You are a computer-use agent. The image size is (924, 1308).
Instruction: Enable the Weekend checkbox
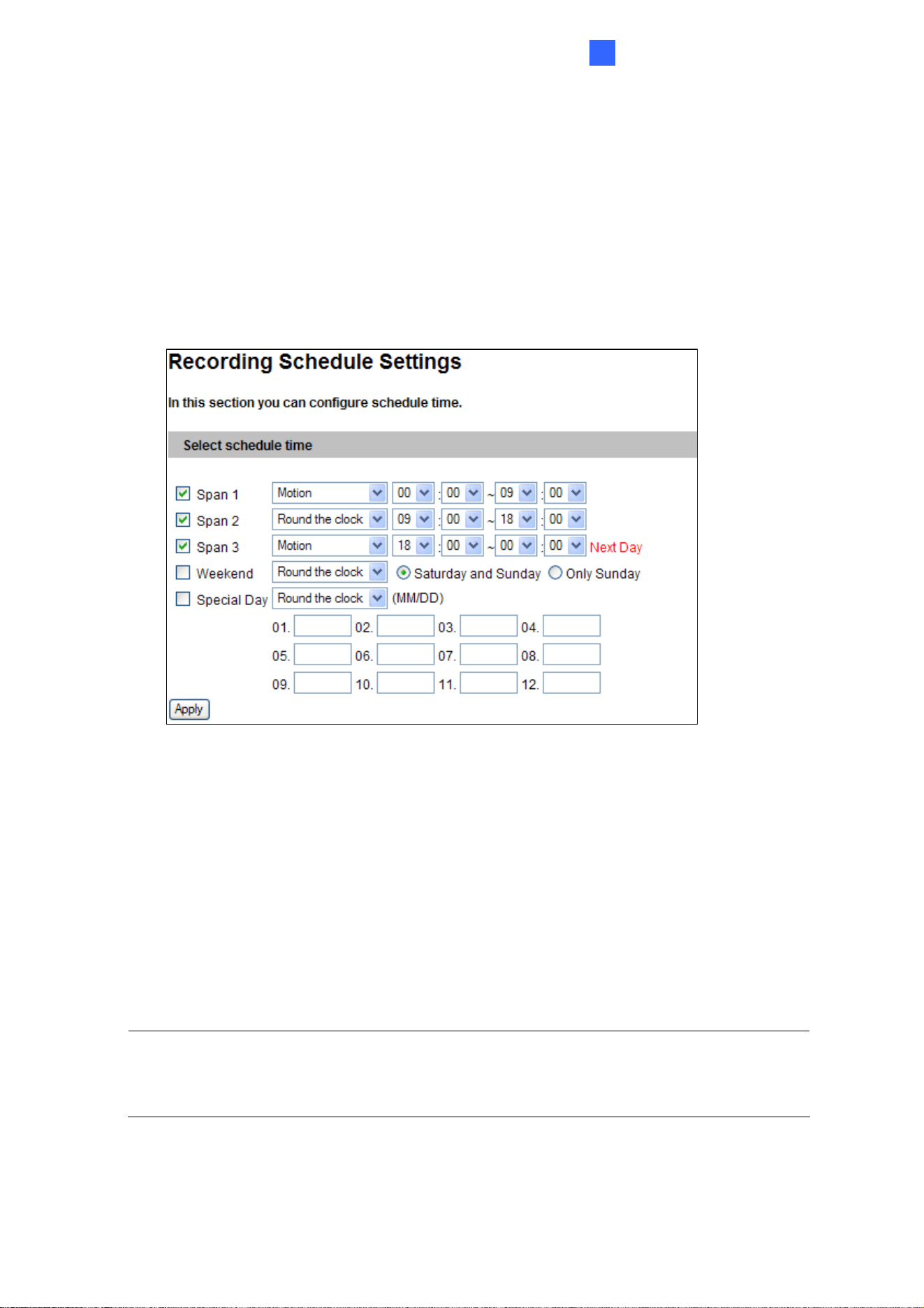point(183,572)
